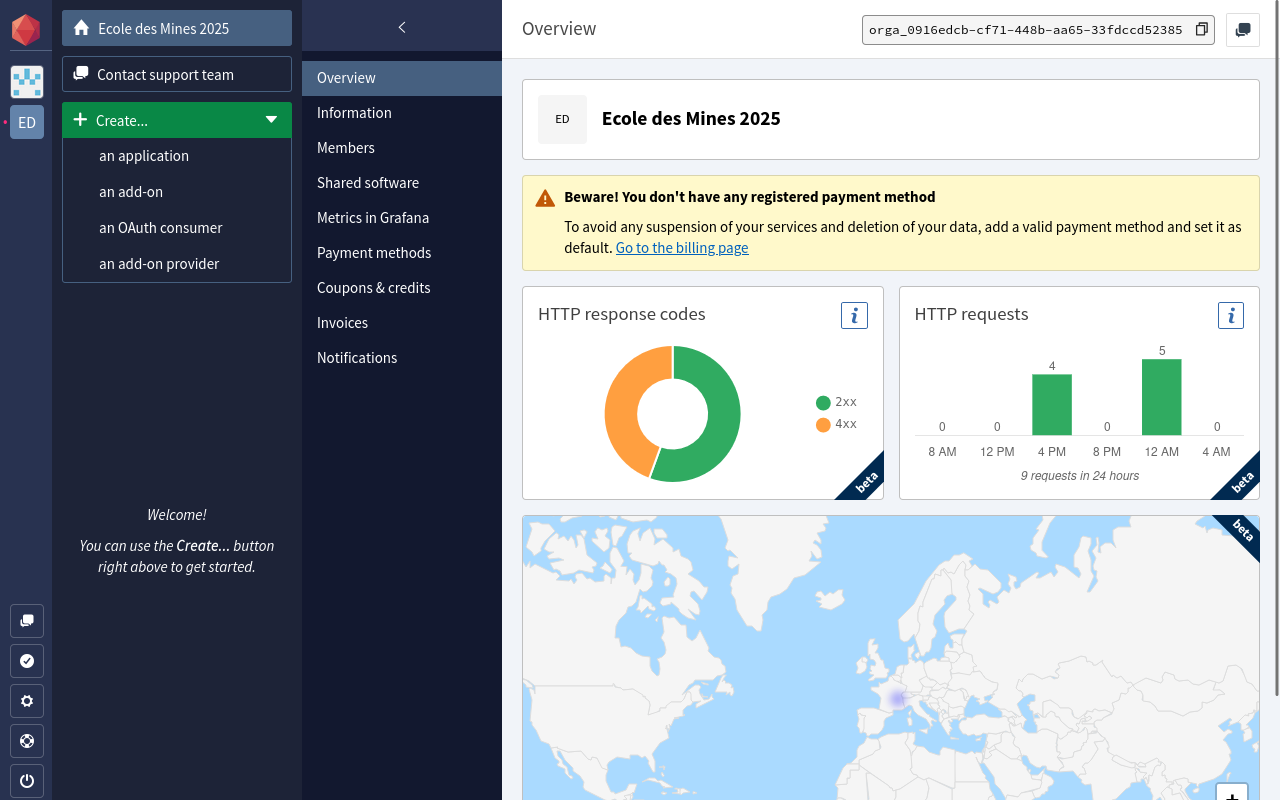Toggle the 2xx legend entry
1280x800 pixels.
[x=836, y=402]
